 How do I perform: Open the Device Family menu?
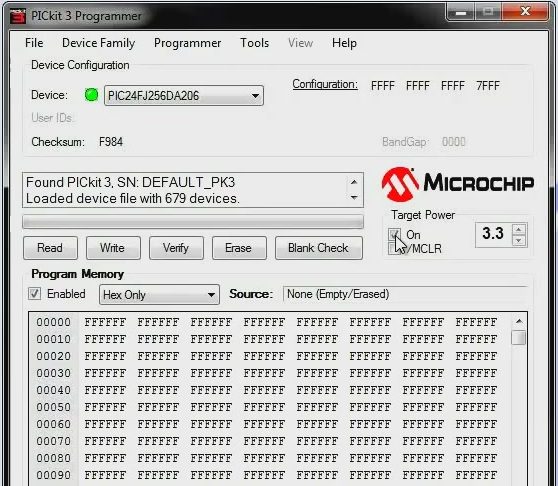coord(99,43)
